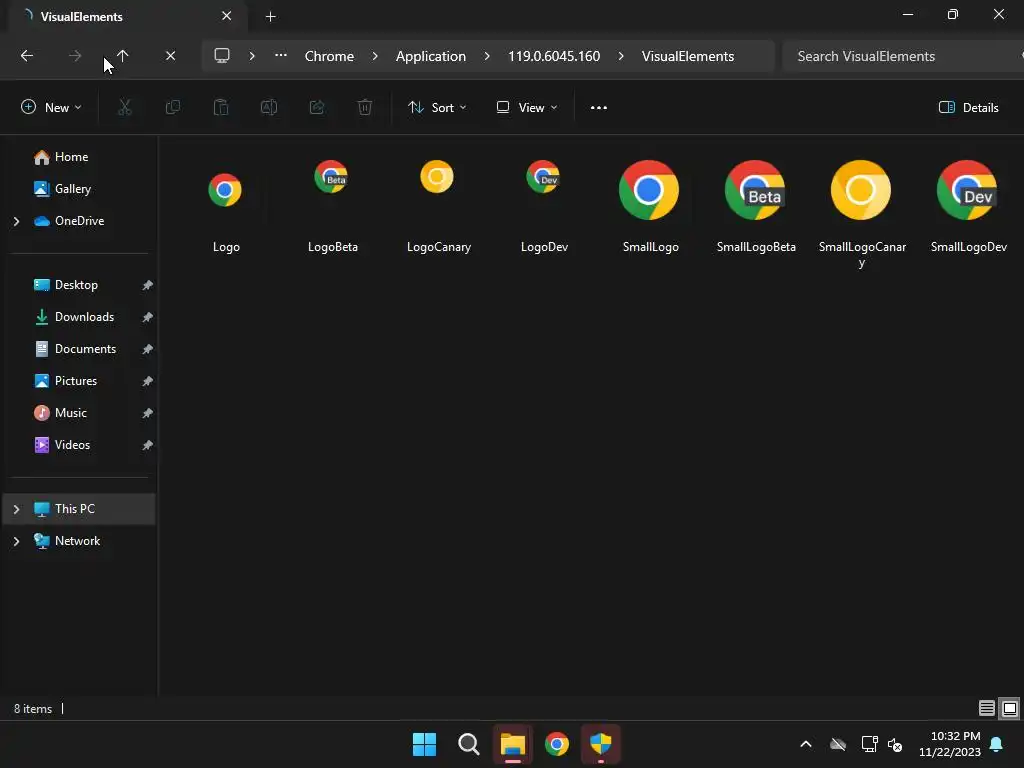Delete with the trash can icon
The height and width of the screenshot is (768, 1024).
coord(365,108)
